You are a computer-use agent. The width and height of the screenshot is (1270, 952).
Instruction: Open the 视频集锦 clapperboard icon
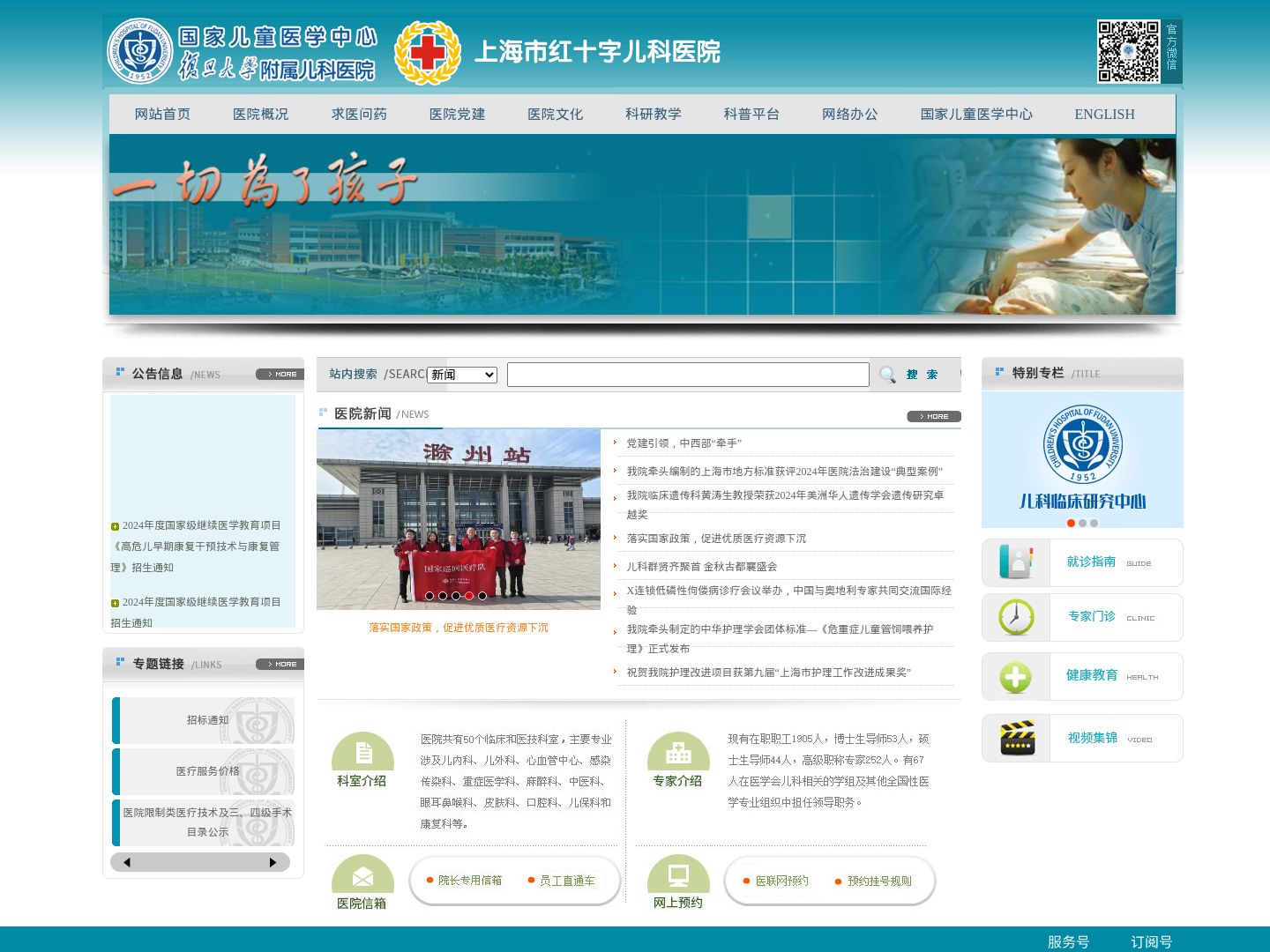pyautogui.click(x=1017, y=738)
